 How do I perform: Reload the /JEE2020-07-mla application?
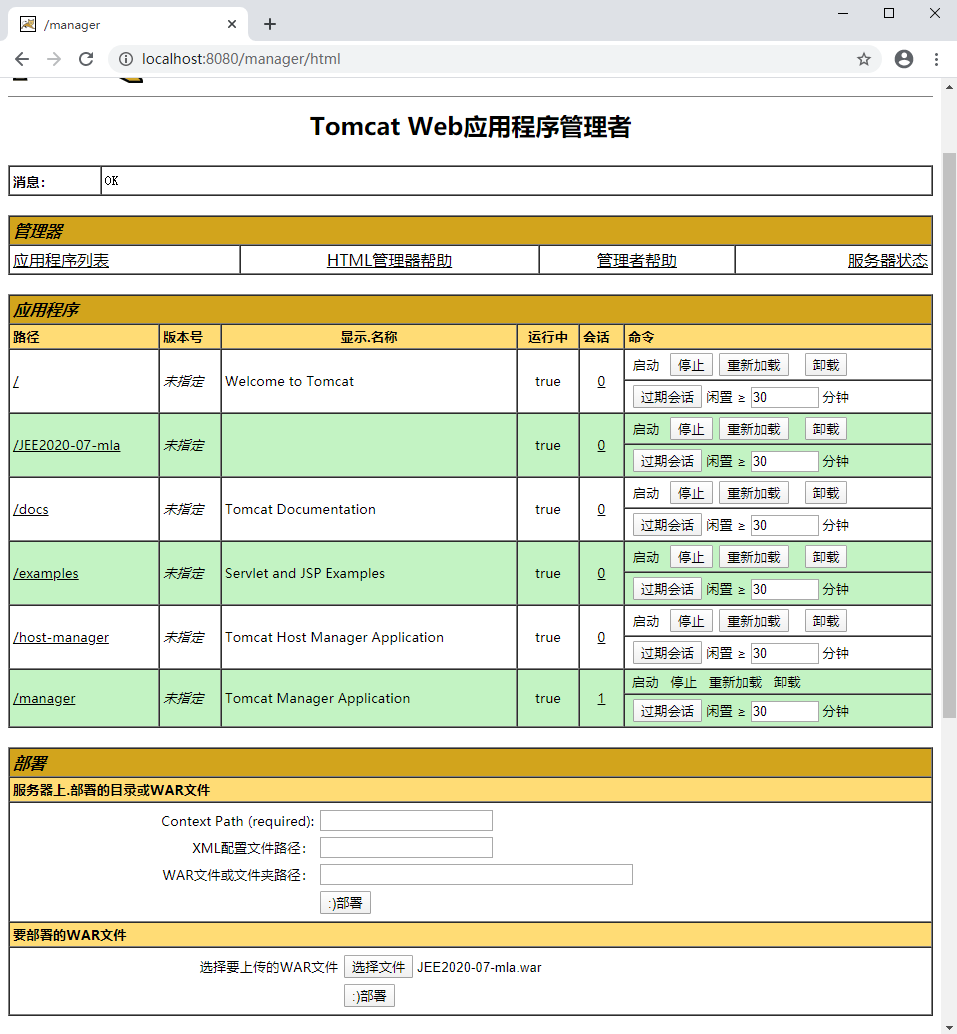[753, 429]
